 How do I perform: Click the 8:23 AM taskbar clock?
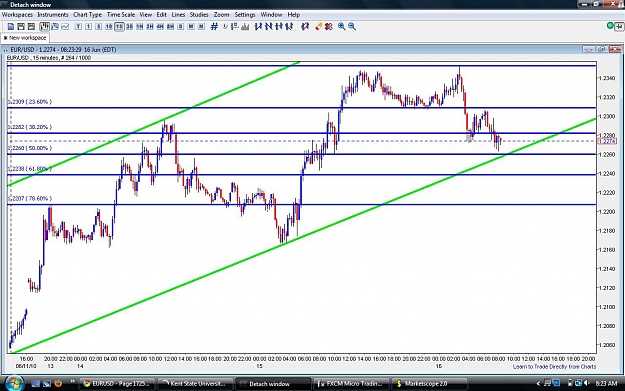click(x=606, y=384)
